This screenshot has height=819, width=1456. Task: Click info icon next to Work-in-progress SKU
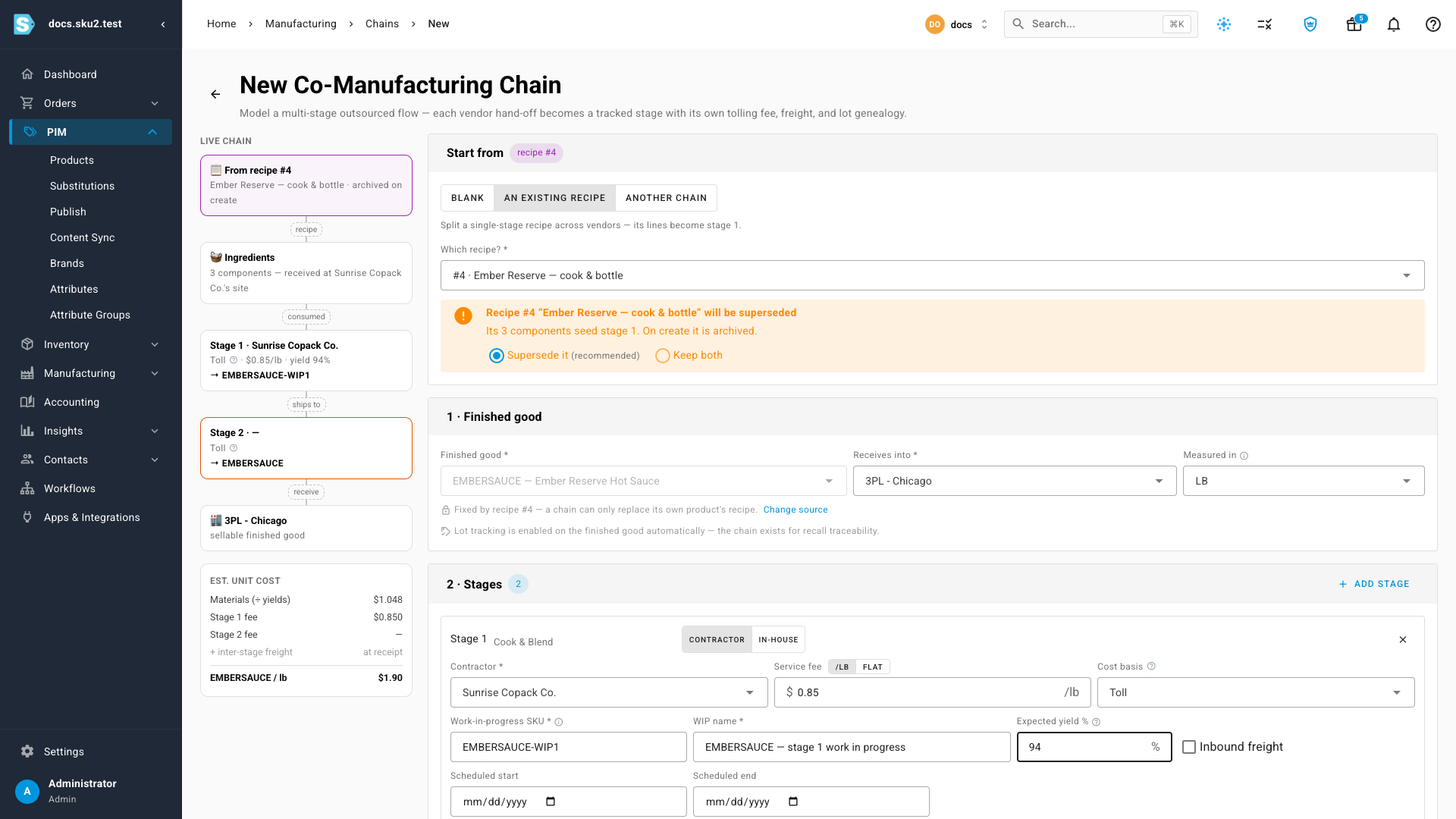(559, 722)
